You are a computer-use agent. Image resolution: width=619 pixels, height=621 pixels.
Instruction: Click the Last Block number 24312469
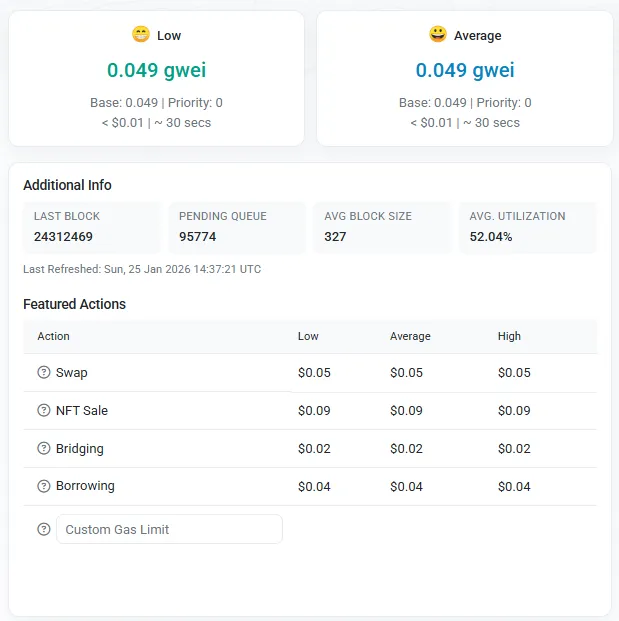point(63,237)
